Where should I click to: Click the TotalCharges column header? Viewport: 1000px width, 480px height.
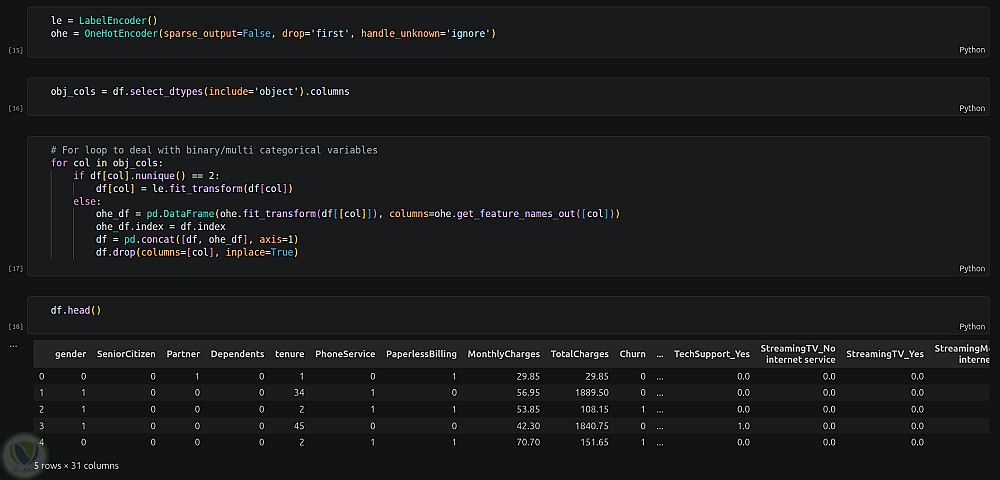(579, 354)
